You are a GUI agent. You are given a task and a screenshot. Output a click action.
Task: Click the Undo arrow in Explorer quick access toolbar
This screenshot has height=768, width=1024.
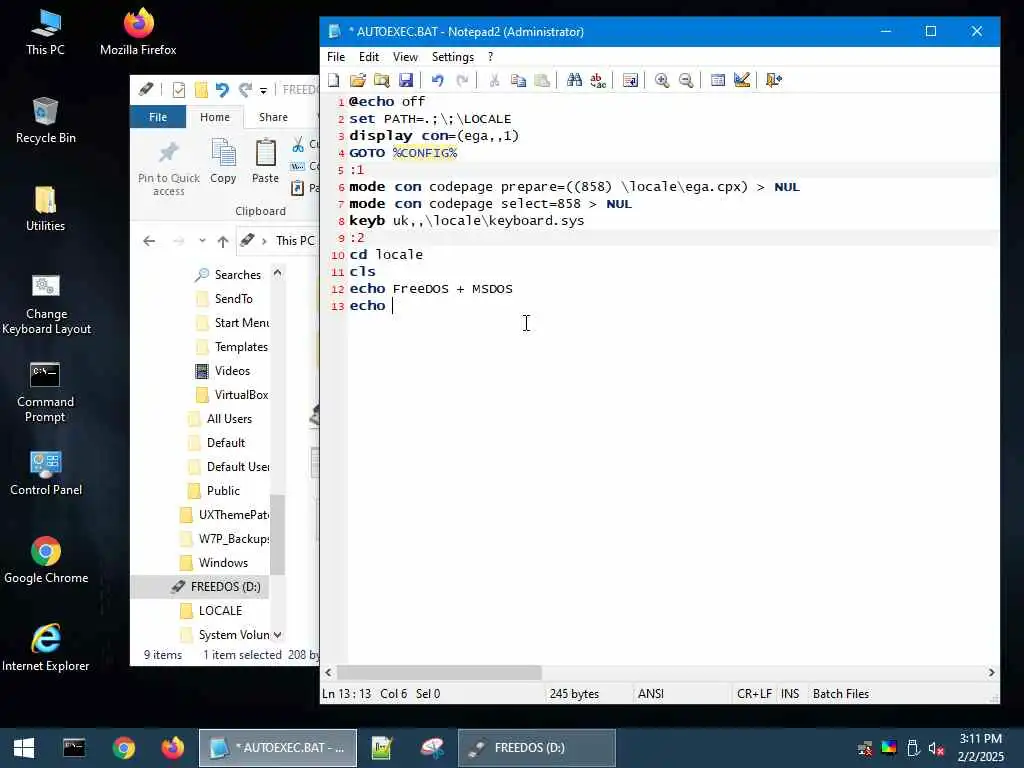tap(222, 89)
